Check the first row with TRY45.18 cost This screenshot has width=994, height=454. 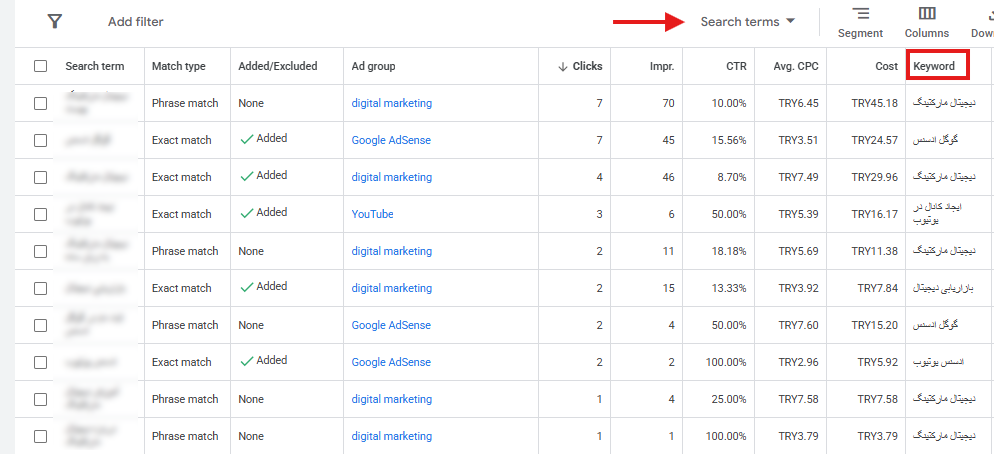(41, 103)
